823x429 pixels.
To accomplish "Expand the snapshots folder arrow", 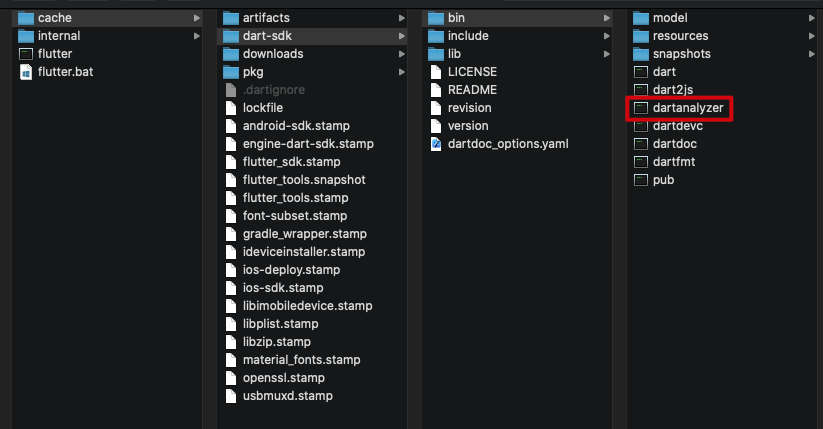I will [x=811, y=54].
